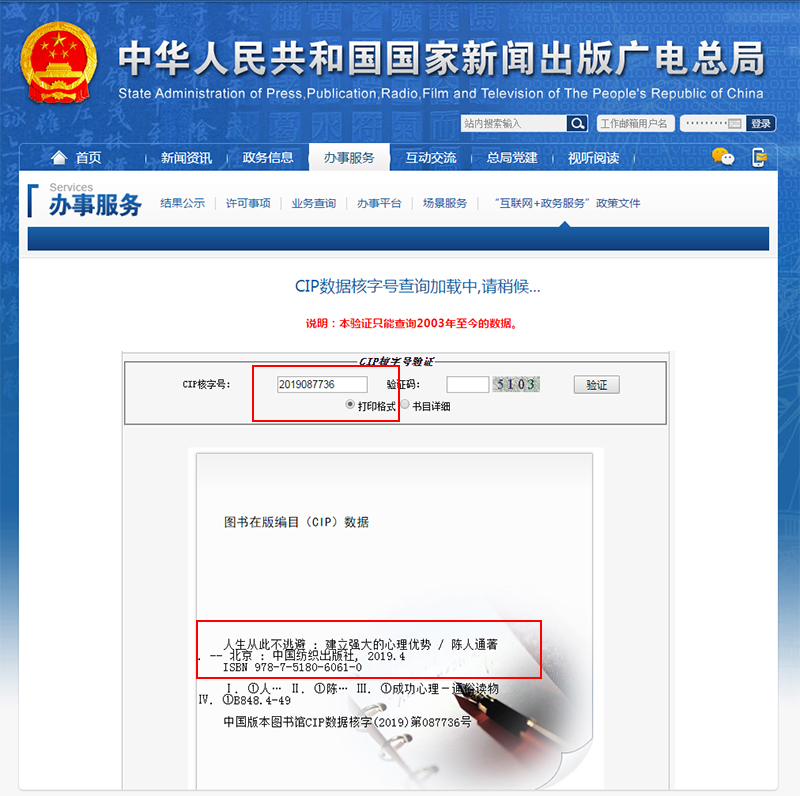The image size is (800, 796).
Task: Click the 登录 login button
Action: (x=761, y=123)
